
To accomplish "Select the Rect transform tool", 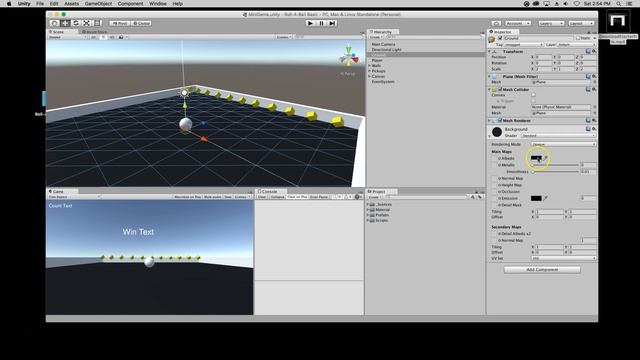I will click(97, 23).
